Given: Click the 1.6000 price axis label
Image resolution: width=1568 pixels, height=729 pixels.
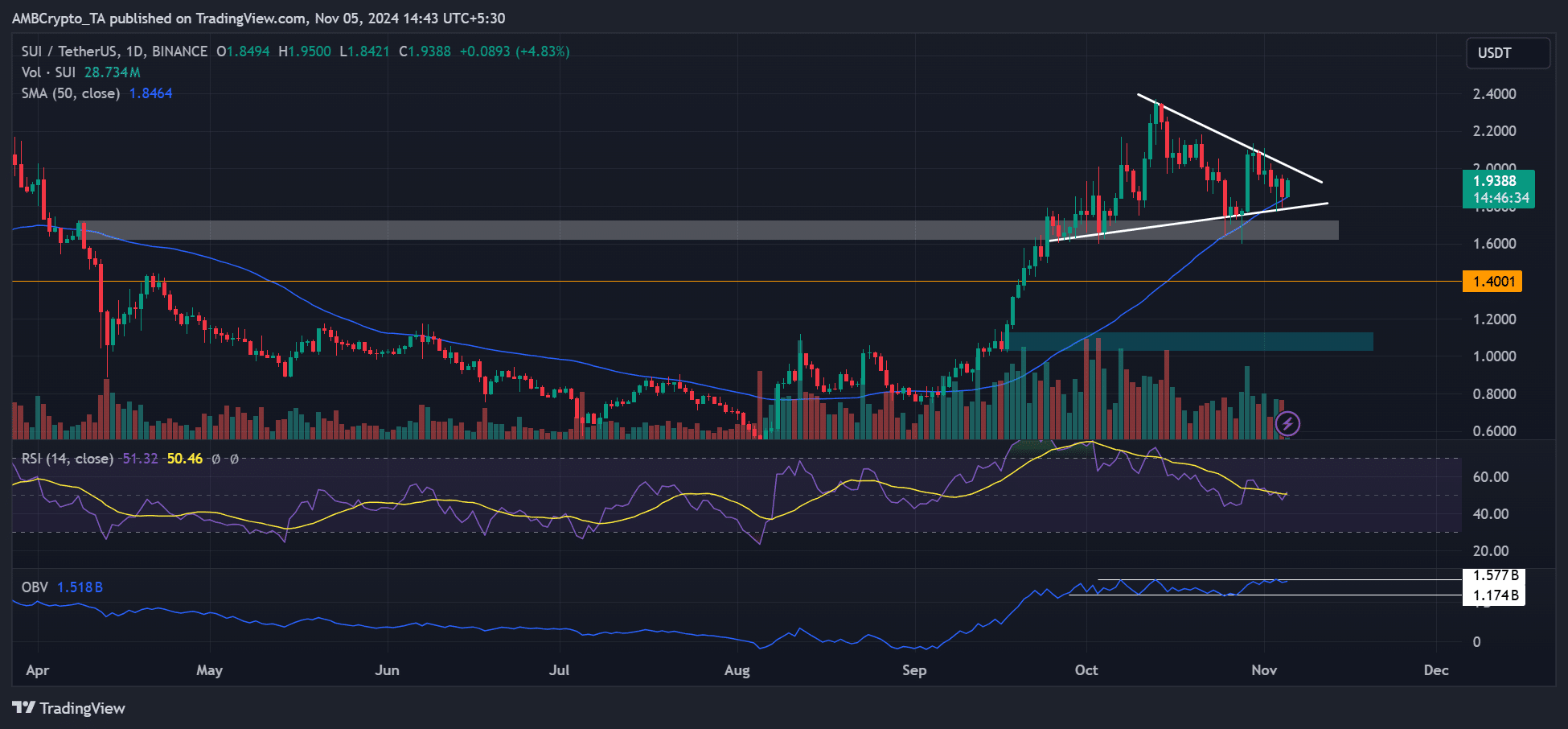Looking at the screenshot, I should 1494,244.
